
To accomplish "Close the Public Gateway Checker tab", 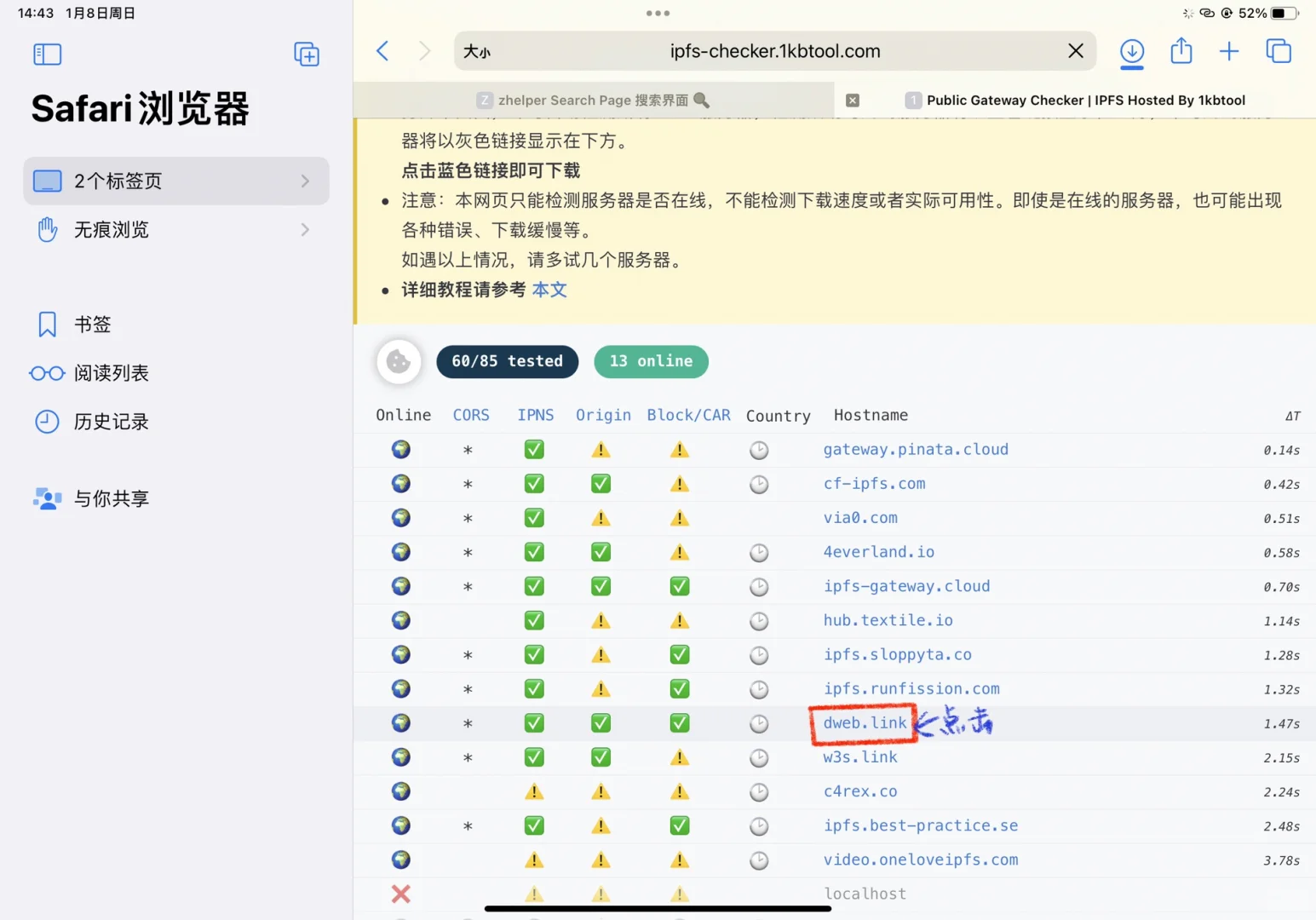I will coord(853,101).
